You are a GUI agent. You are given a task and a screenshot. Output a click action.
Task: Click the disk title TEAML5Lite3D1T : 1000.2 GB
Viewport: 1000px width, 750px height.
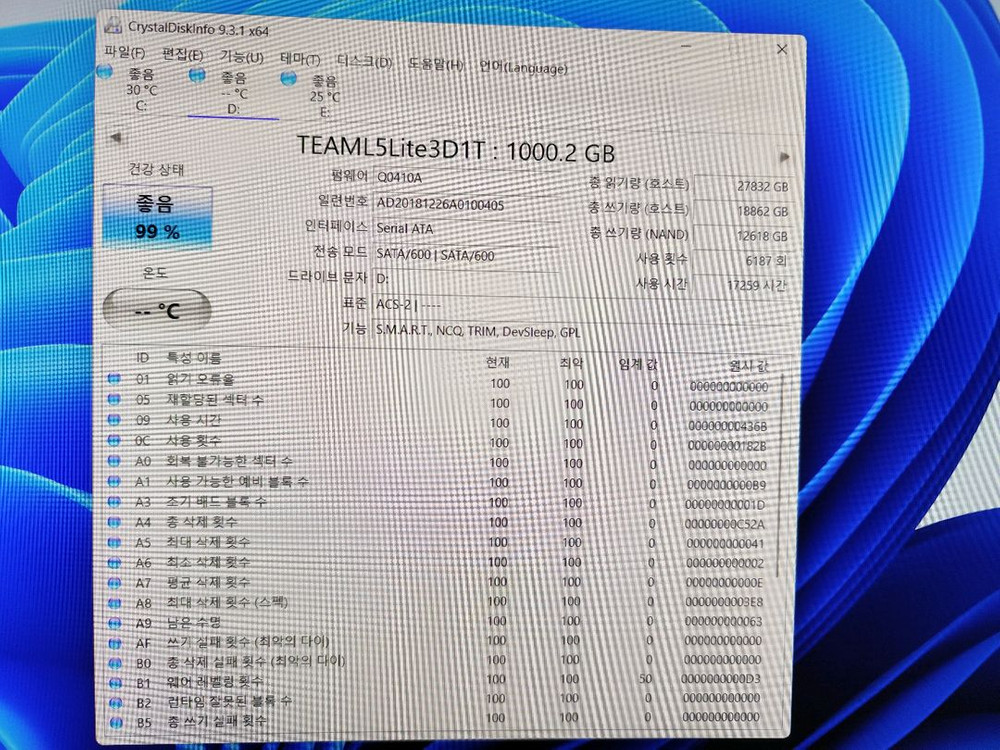(456, 151)
